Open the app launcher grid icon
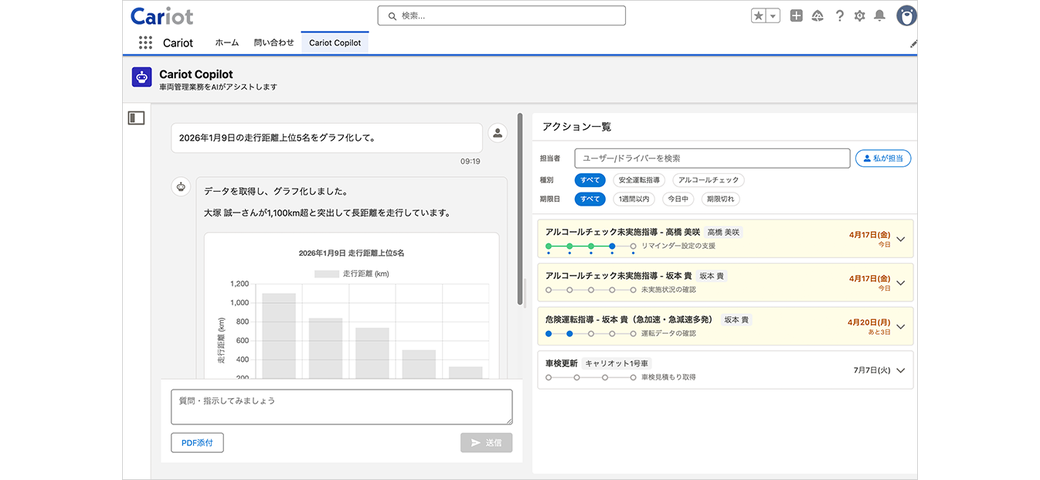This screenshot has width=1040, height=480. pyautogui.click(x=145, y=42)
